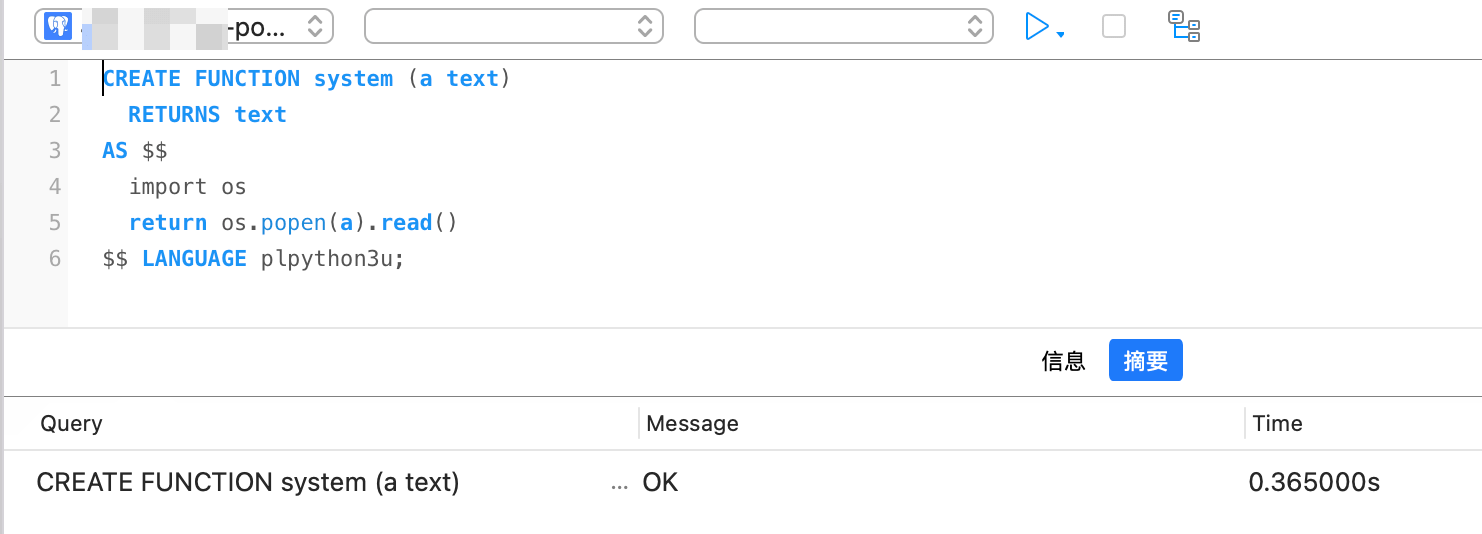The height and width of the screenshot is (534, 1482).
Task: Click the ellipsis in the query result row
Action: (620, 483)
